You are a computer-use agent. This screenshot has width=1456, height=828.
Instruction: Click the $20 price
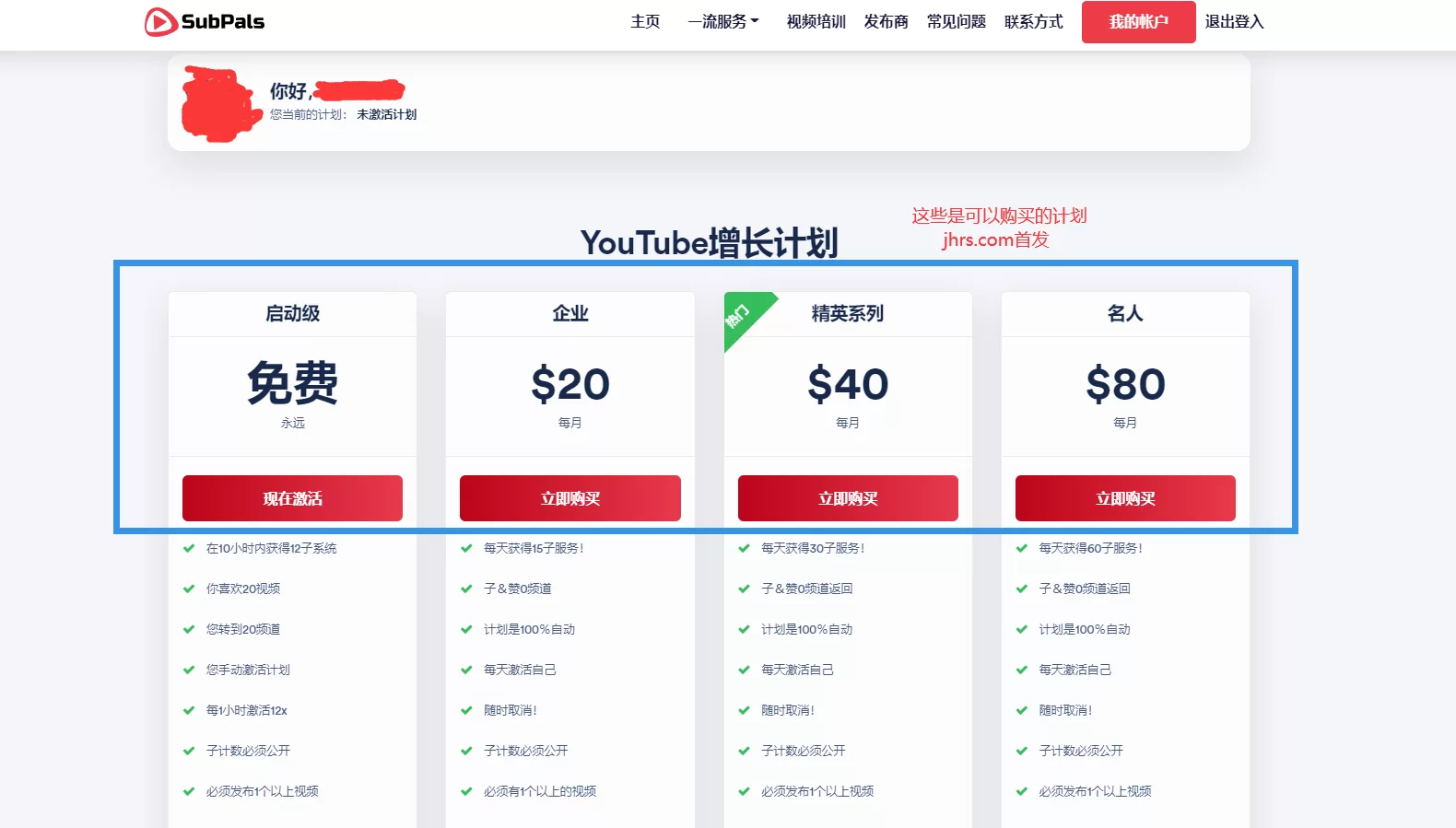click(x=569, y=384)
